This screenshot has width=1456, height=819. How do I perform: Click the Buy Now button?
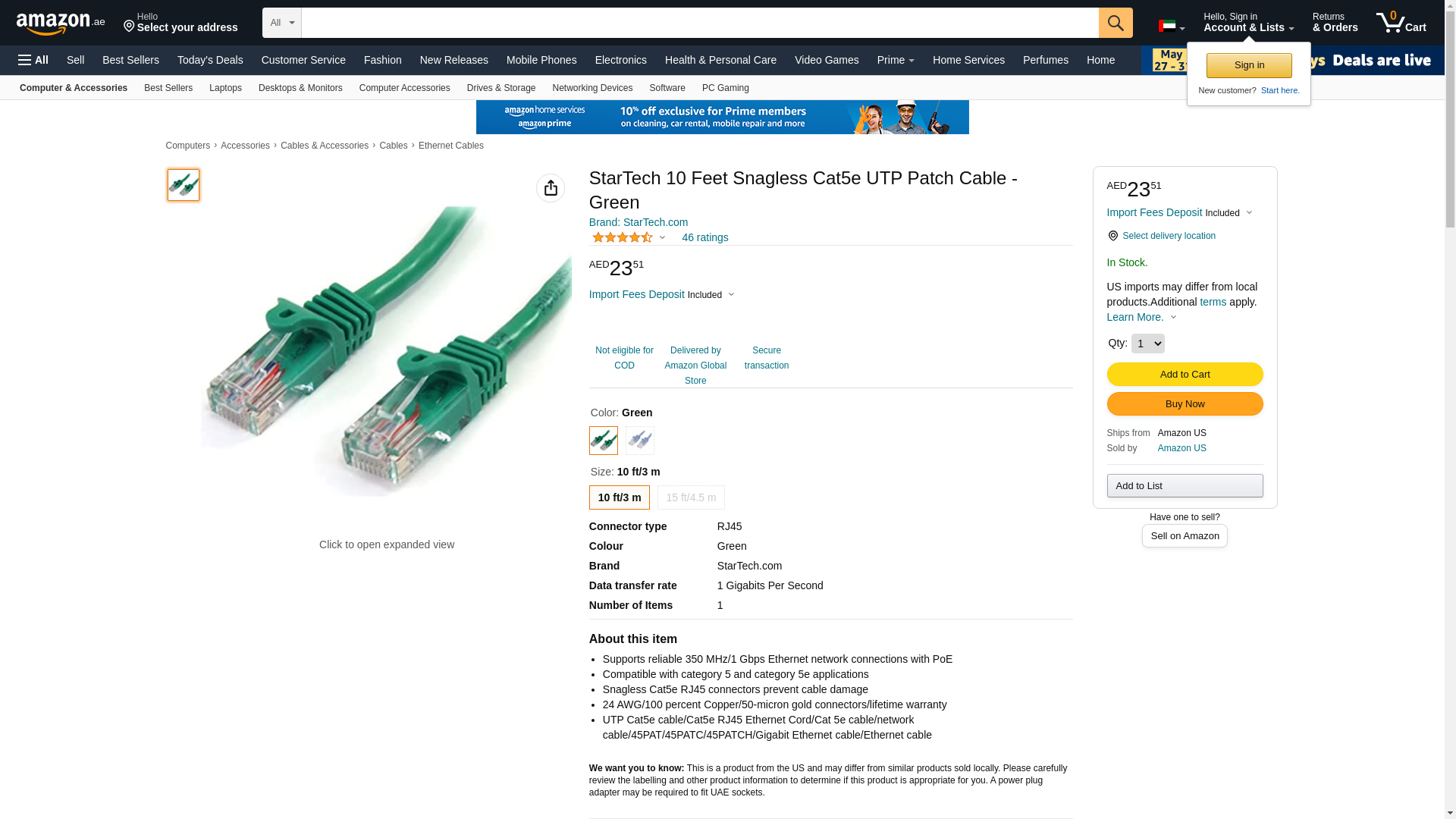(1185, 403)
